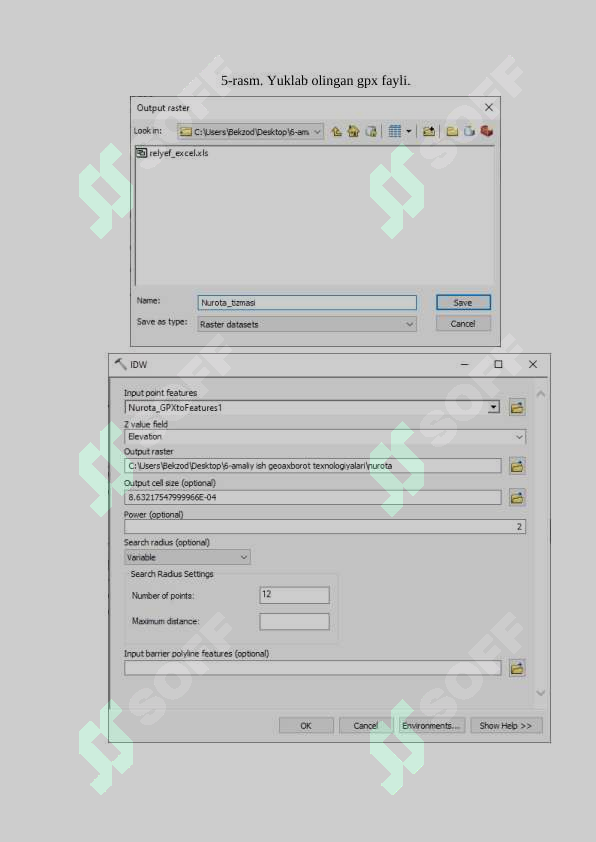Open the Connect To Folder icon
Screen dimensions: 596x842
click(428, 131)
